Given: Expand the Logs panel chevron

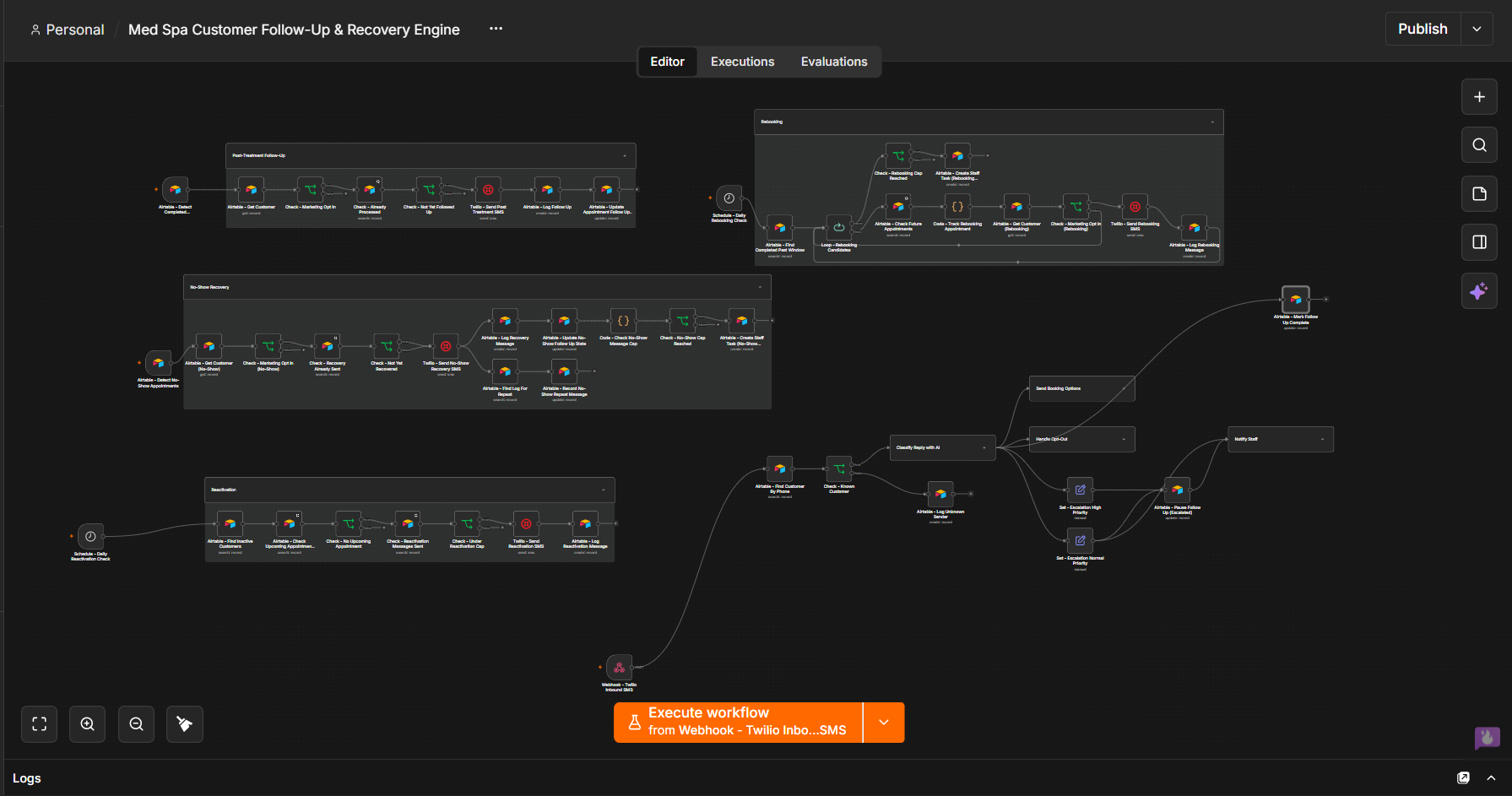Looking at the screenshot, I should click(x=1491, y=778).
